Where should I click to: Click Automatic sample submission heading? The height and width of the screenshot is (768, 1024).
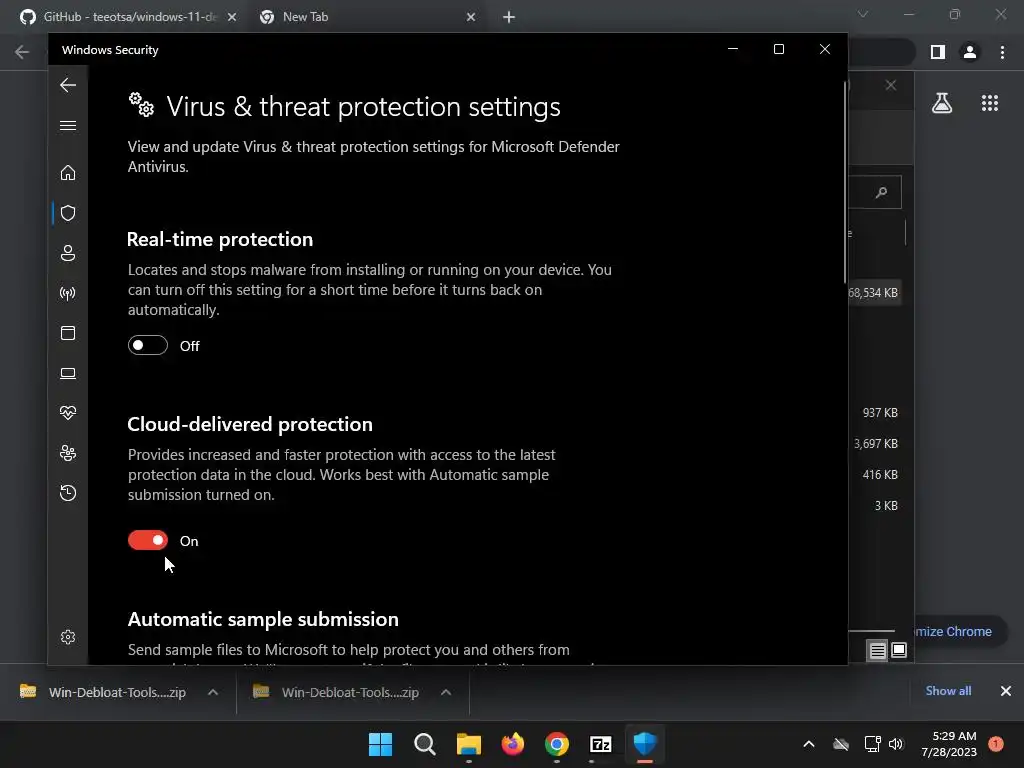tap(263, 620)
